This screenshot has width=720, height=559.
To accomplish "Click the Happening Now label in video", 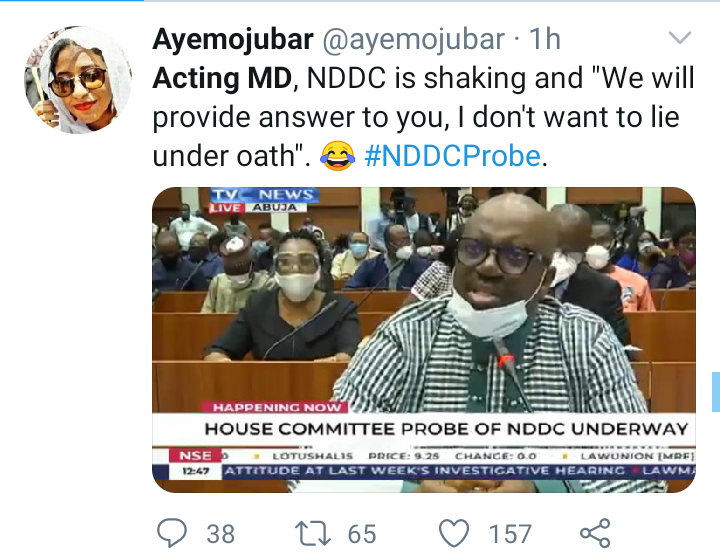I will (x=277, y=407).
